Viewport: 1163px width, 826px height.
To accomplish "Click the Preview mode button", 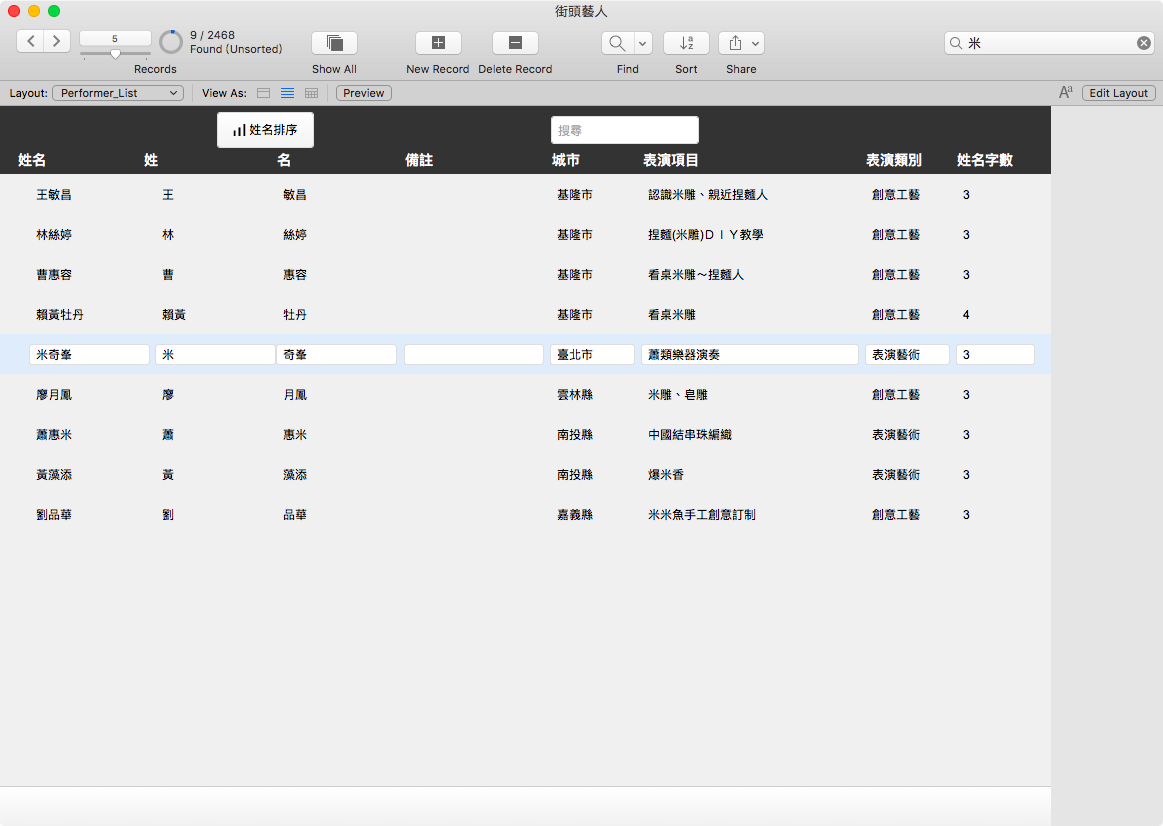I will click(x=363, y=93).
